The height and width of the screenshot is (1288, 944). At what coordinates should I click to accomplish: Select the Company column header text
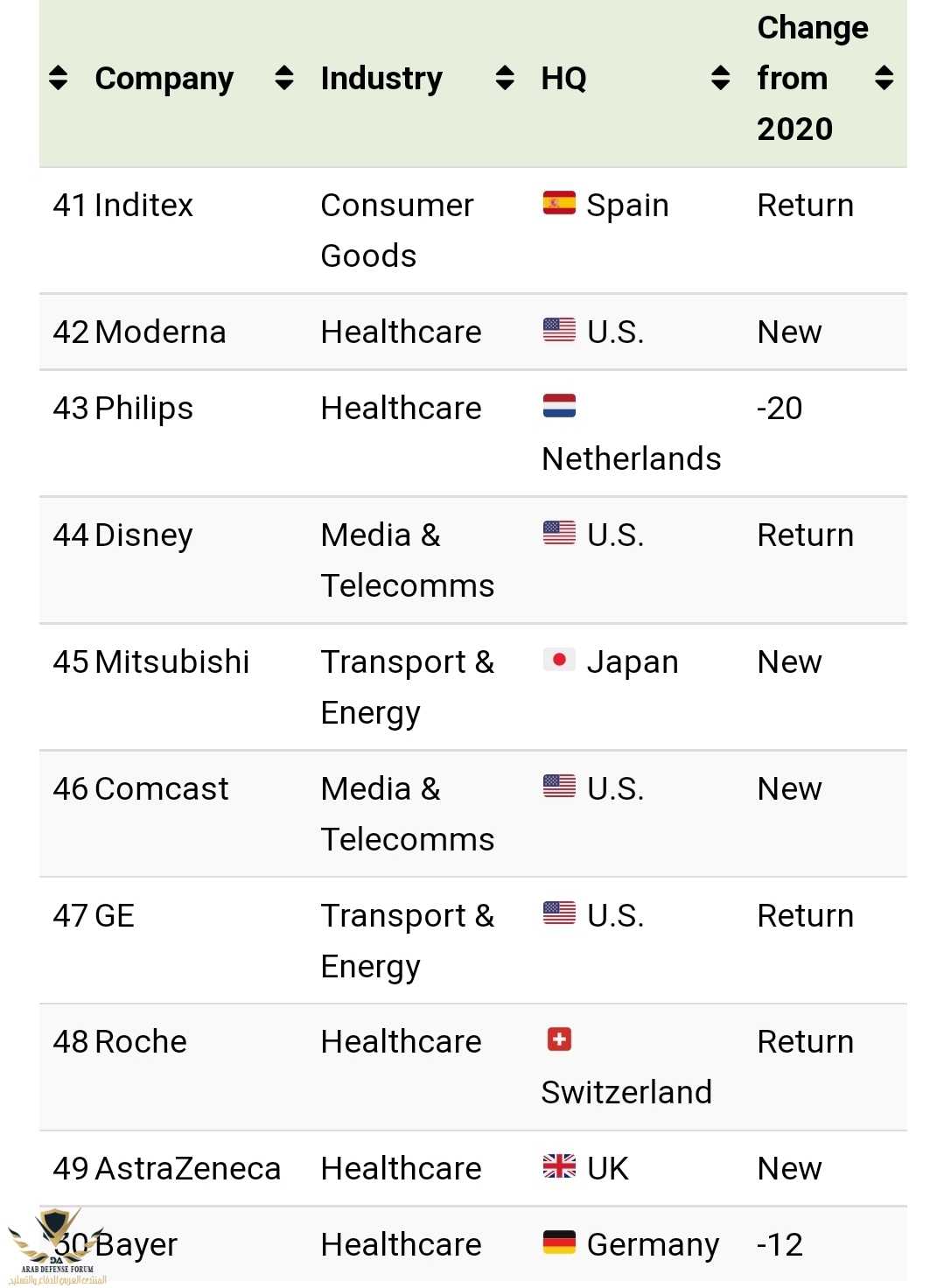click(164, 79)
